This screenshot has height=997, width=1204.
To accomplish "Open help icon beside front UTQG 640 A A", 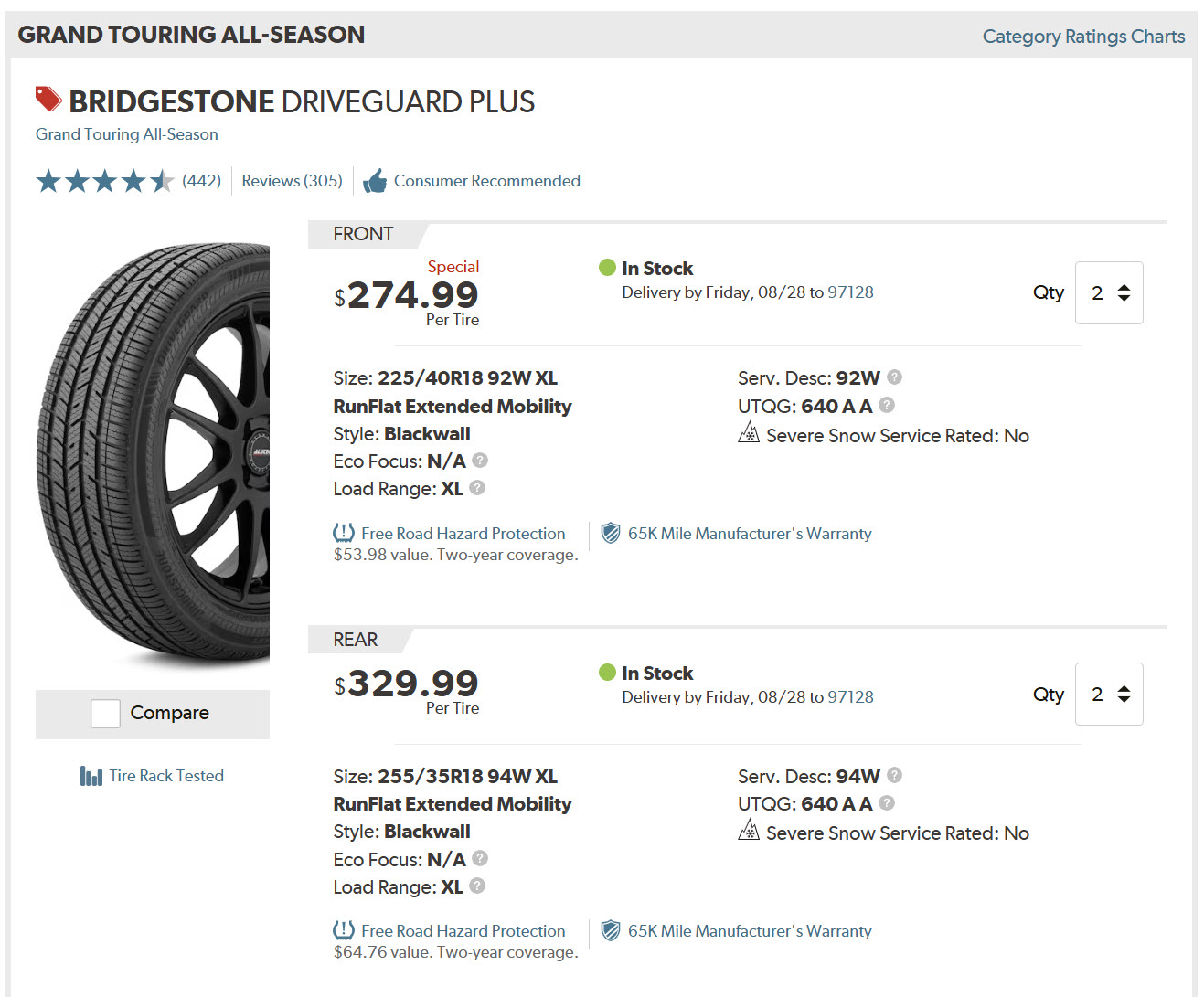I will (x=887, y=405).
